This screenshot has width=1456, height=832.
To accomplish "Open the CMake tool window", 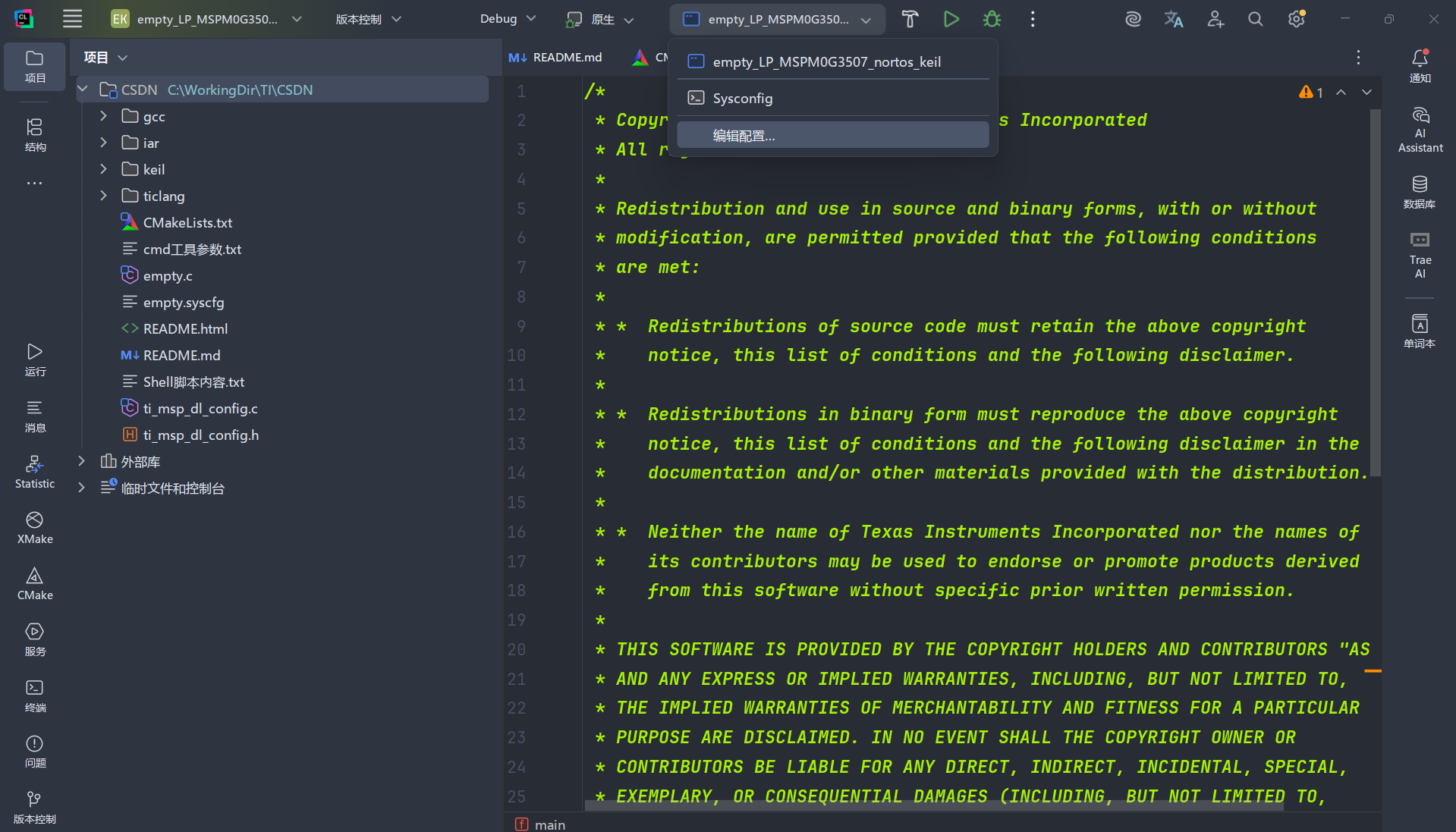I will (x=35, y=584).
